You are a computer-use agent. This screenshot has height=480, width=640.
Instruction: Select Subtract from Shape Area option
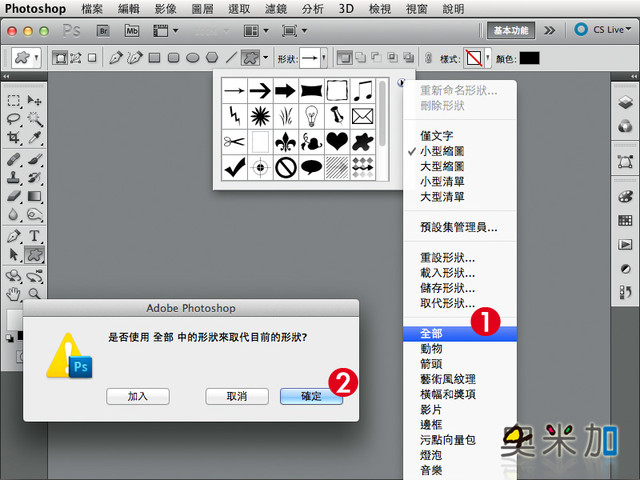coord(376,58)
